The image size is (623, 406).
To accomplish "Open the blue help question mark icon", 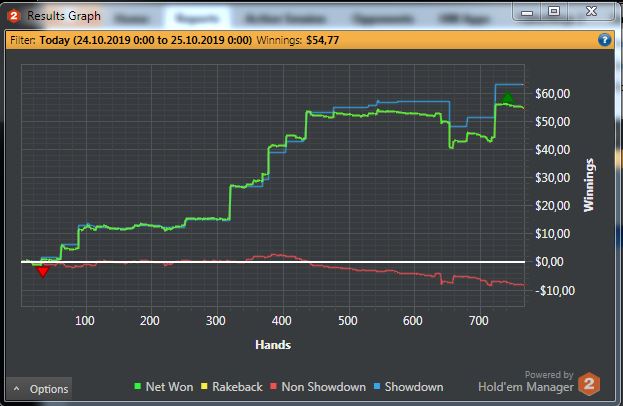I will pyautogui.click(x=604, y=40).
